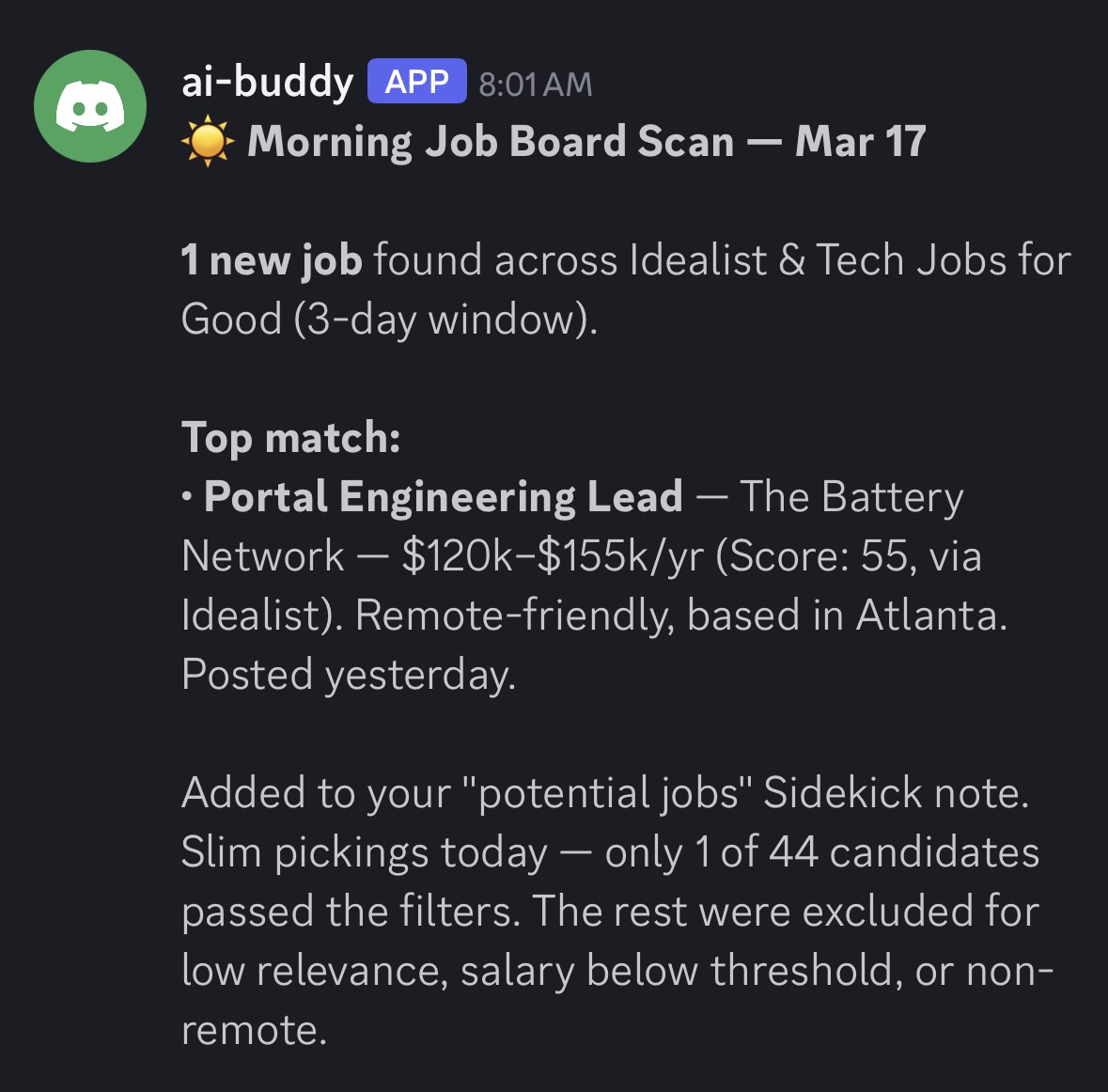Viewport: 1108px width, 1092px height.
Task: Click the "(3-day window)" text
Action: pyautogui.click(x=445, y=320)
